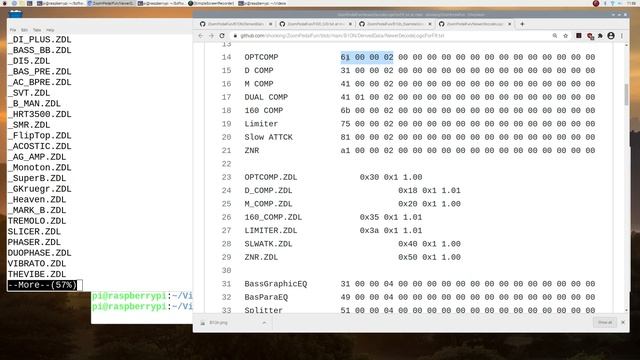Bookmark this page with the star icon
Image resolution: width=640 pixels, height=360 pixels.
click(x=565, y=36)
